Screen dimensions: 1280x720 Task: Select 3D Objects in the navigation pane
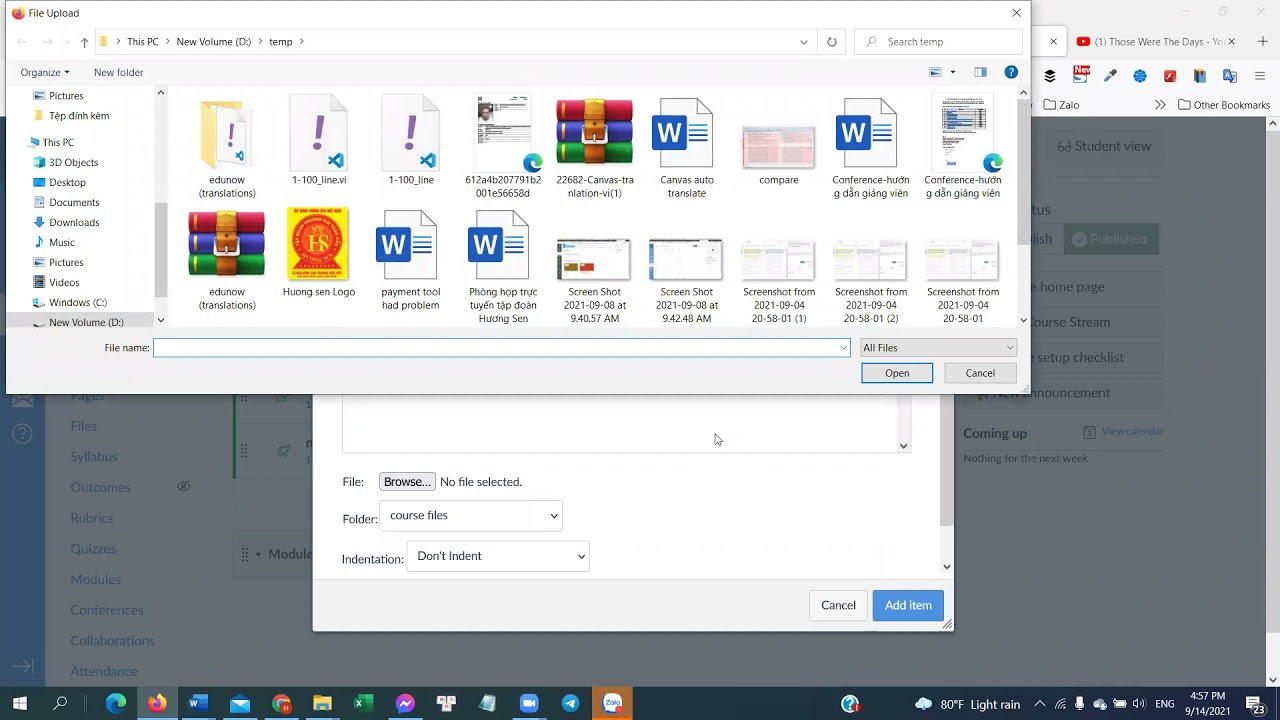pyautogui.click(x=73, y=162)
